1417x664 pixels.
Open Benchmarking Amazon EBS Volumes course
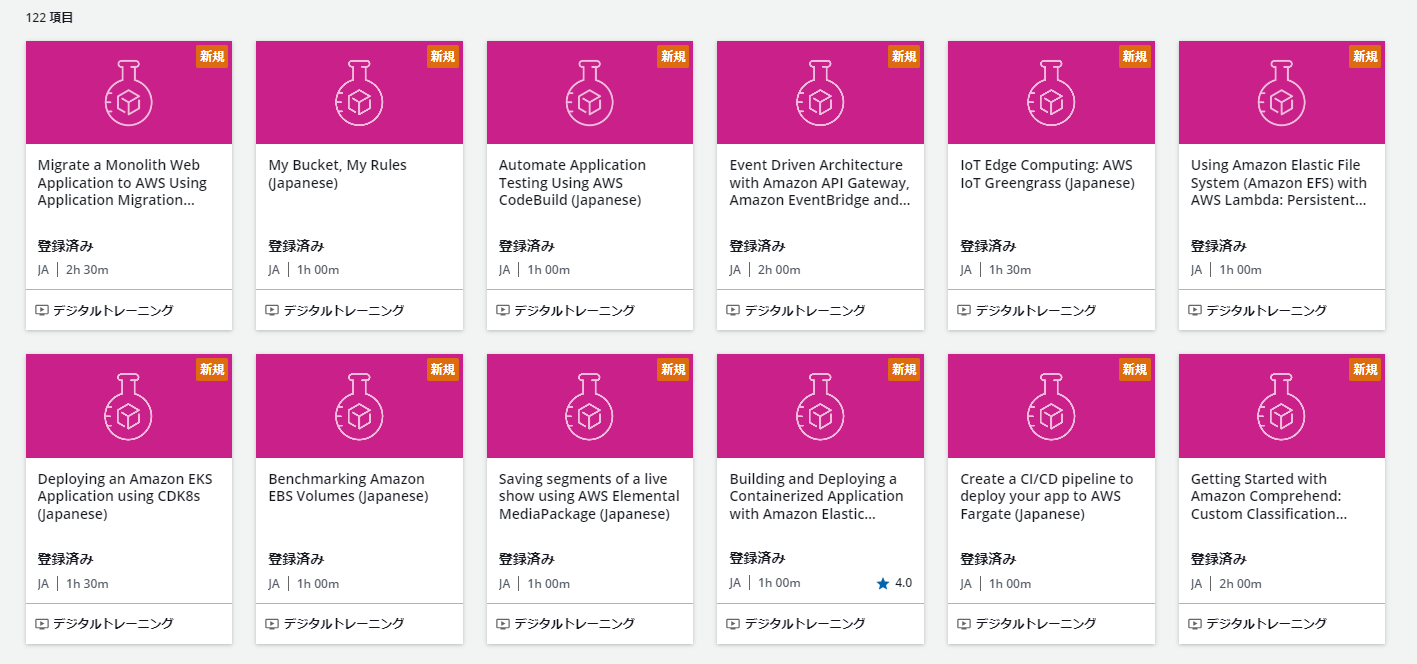tap(348, 488)
